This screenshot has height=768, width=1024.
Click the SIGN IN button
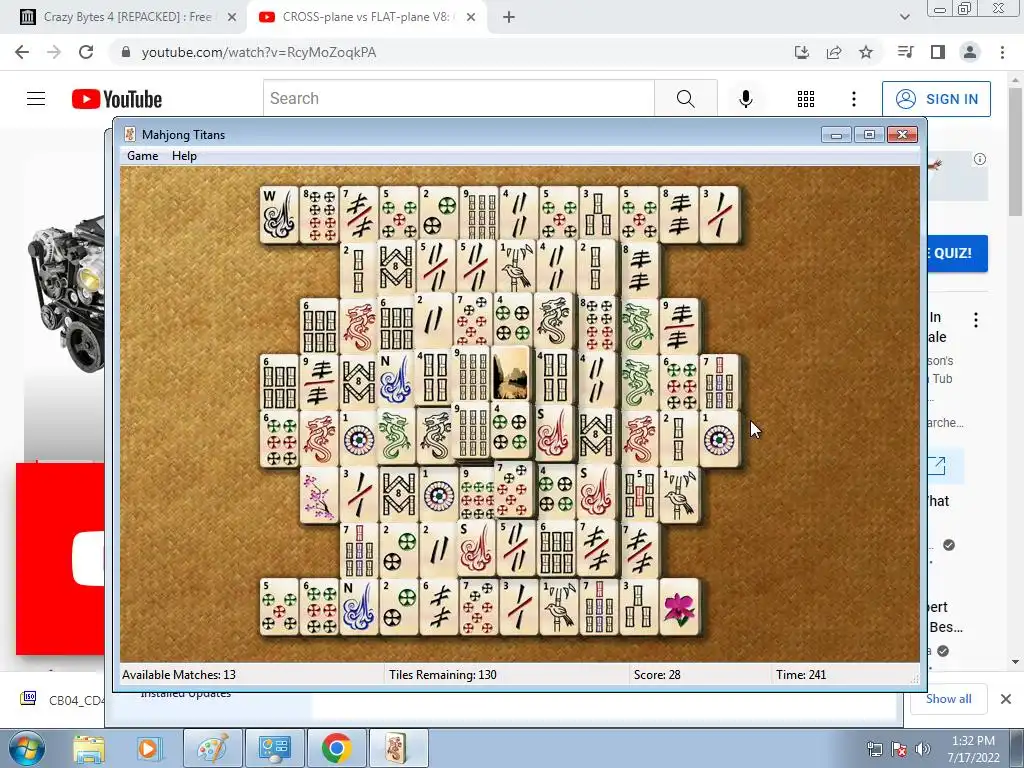(936, 99)
